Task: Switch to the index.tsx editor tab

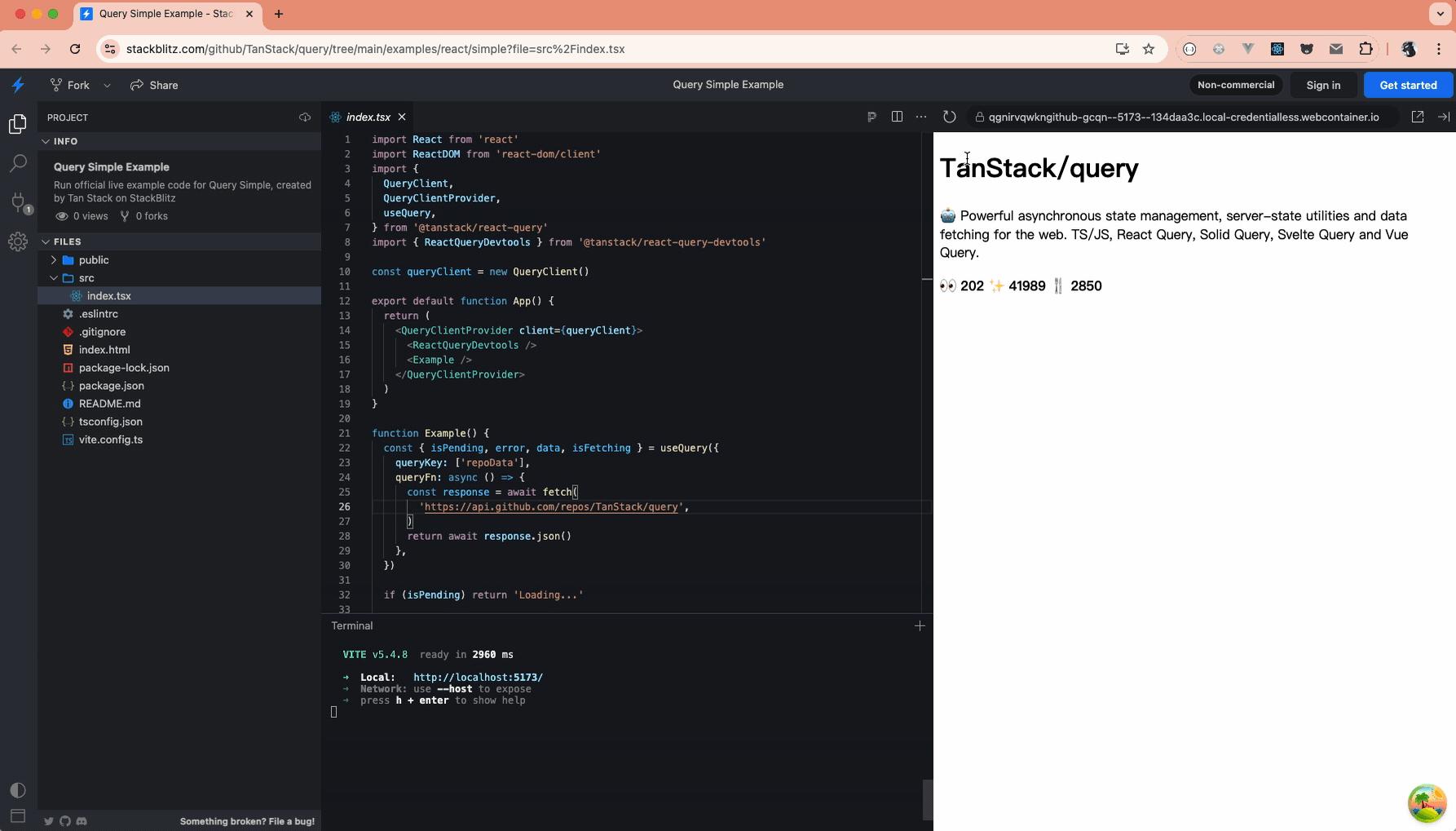Action: point(367,117)
